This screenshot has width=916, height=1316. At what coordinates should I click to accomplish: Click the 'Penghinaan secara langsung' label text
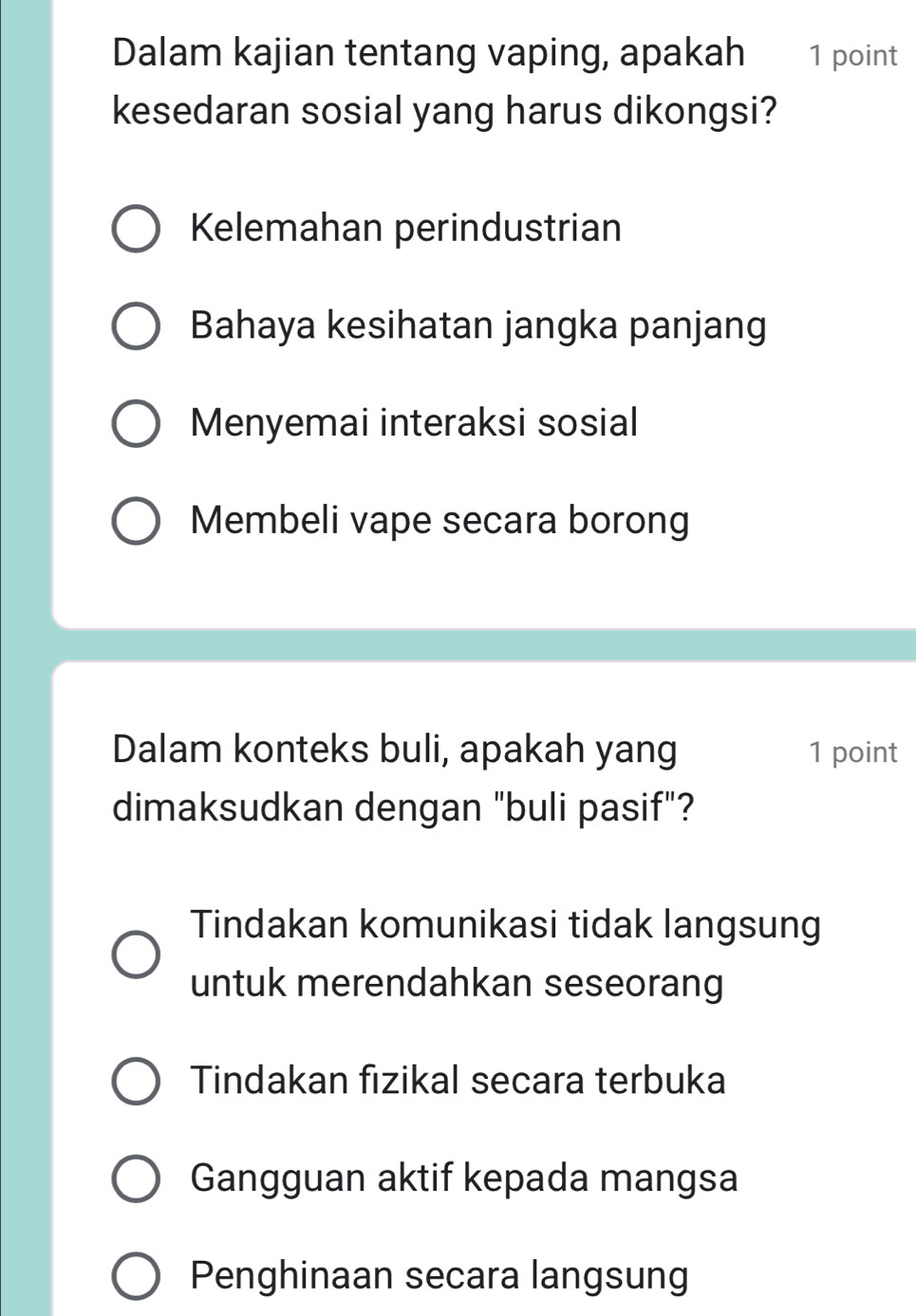click(x=439, y=1276)
